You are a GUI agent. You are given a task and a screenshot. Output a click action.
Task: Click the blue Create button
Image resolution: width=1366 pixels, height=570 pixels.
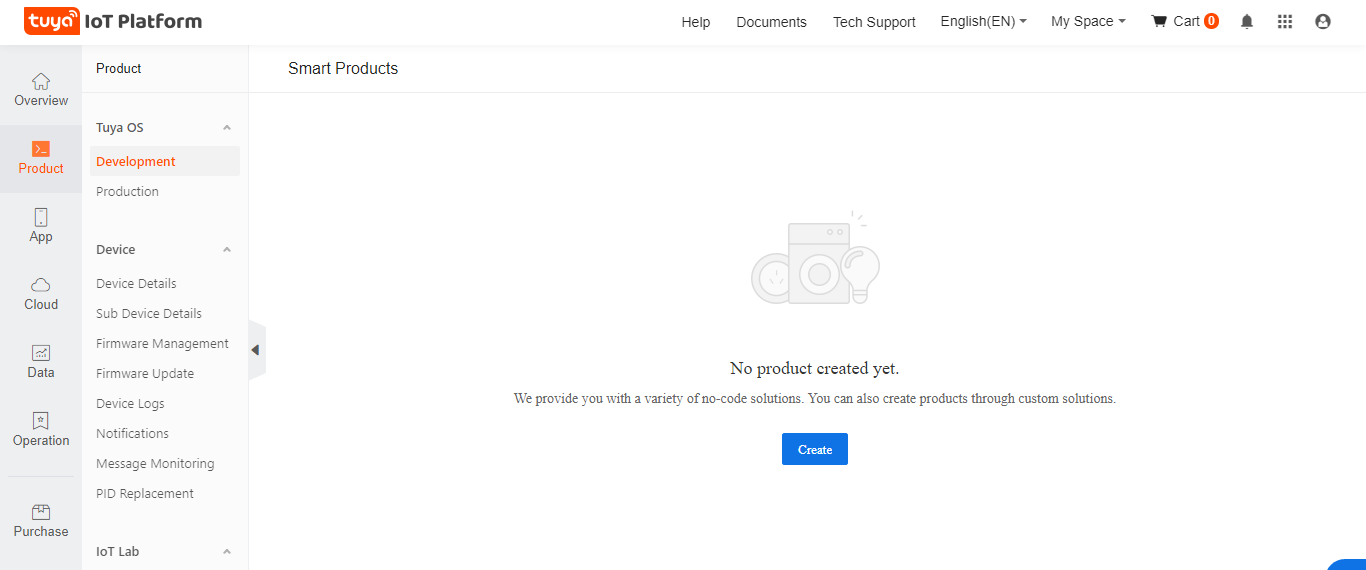pyautogui.click(x=814, y=450)
